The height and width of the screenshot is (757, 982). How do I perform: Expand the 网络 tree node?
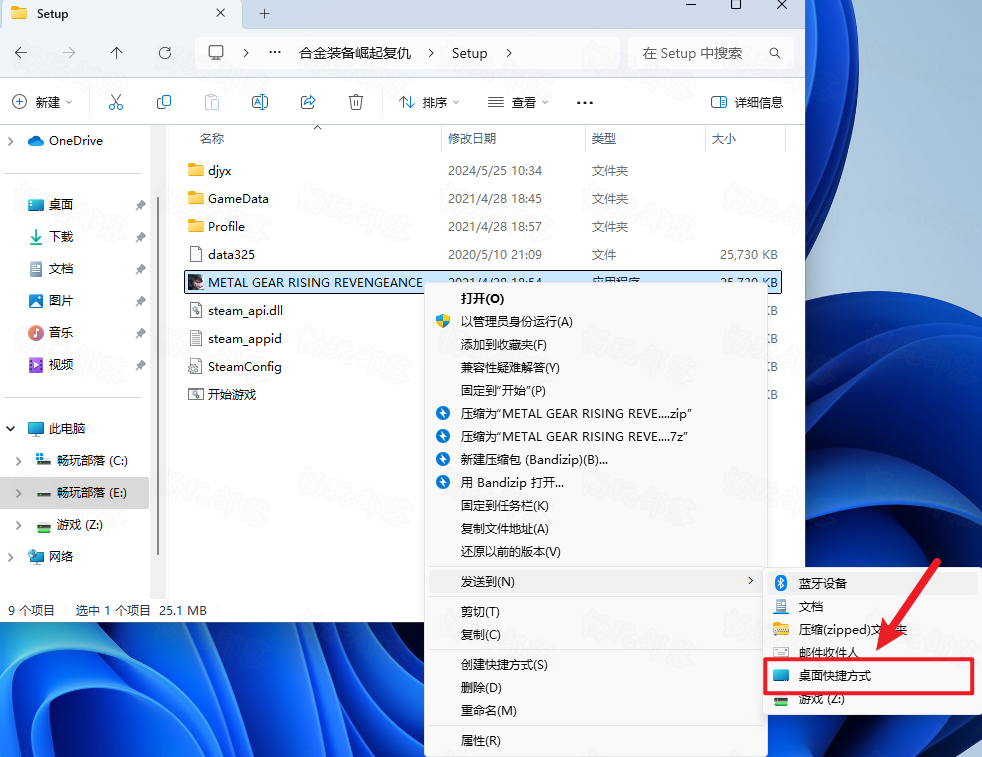coord(11,557)
